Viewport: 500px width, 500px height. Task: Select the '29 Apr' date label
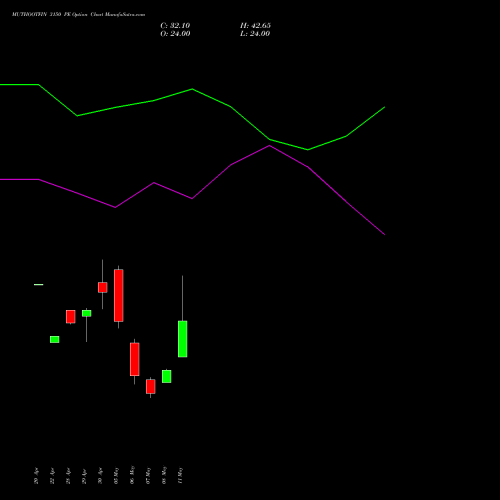(x=84, y=476)
